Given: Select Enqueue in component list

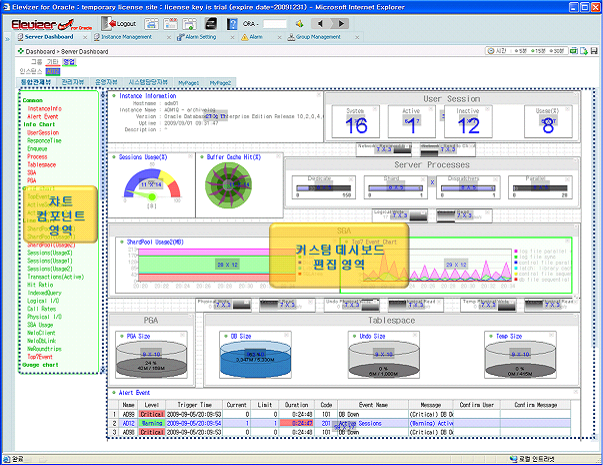Looking at the screenshot, I should 37,148.
